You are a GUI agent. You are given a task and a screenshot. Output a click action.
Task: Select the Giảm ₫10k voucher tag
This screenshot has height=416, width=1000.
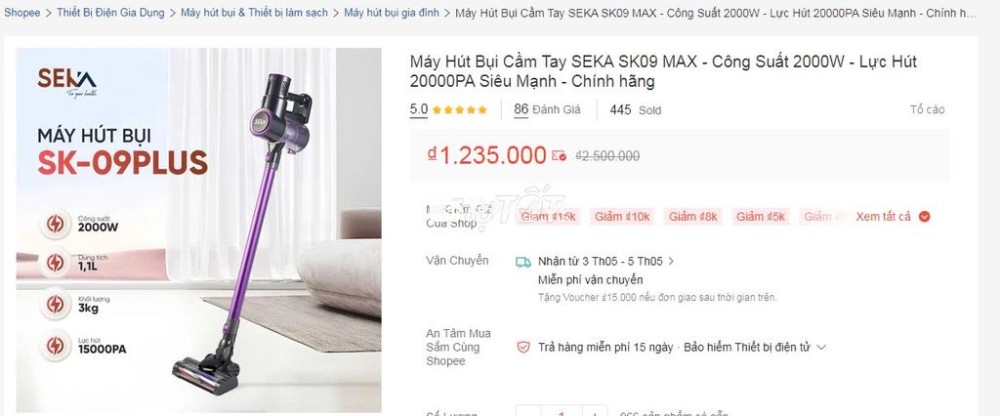pos(622,217)
